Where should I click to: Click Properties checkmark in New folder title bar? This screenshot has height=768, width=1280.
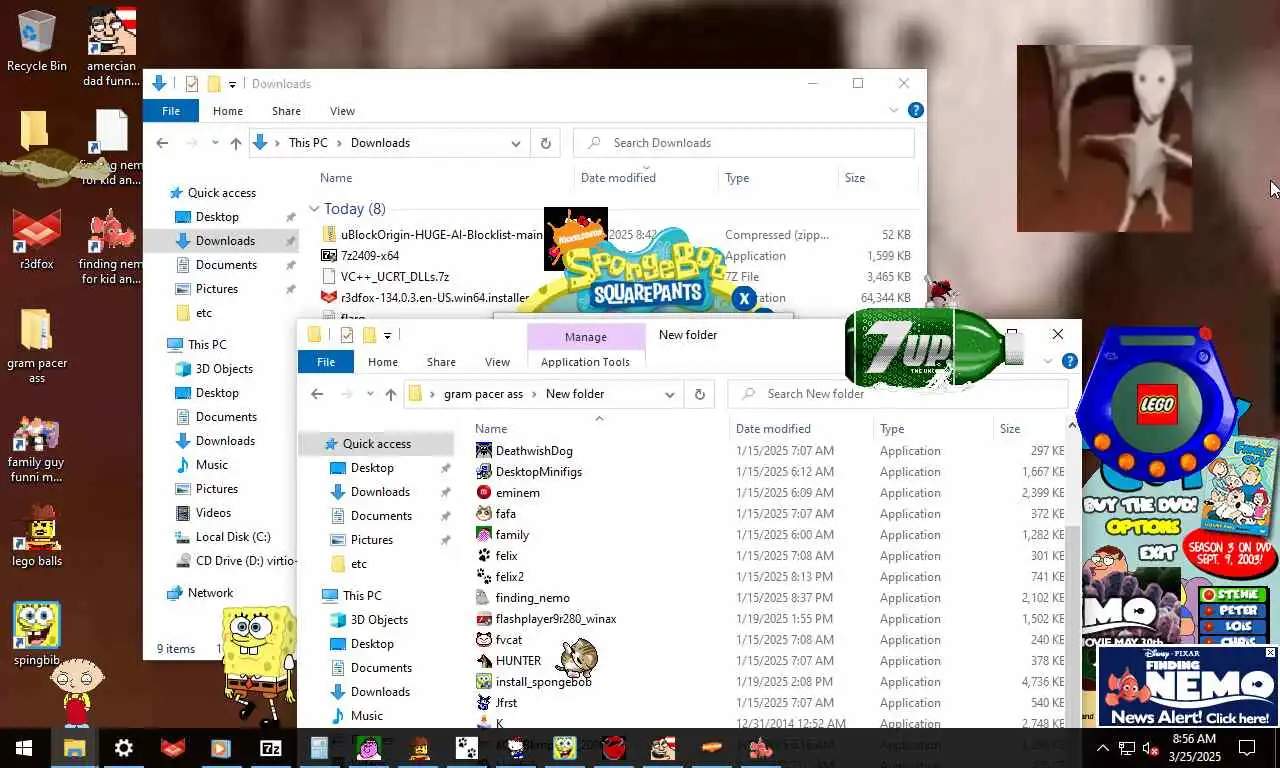coord(346,335)
